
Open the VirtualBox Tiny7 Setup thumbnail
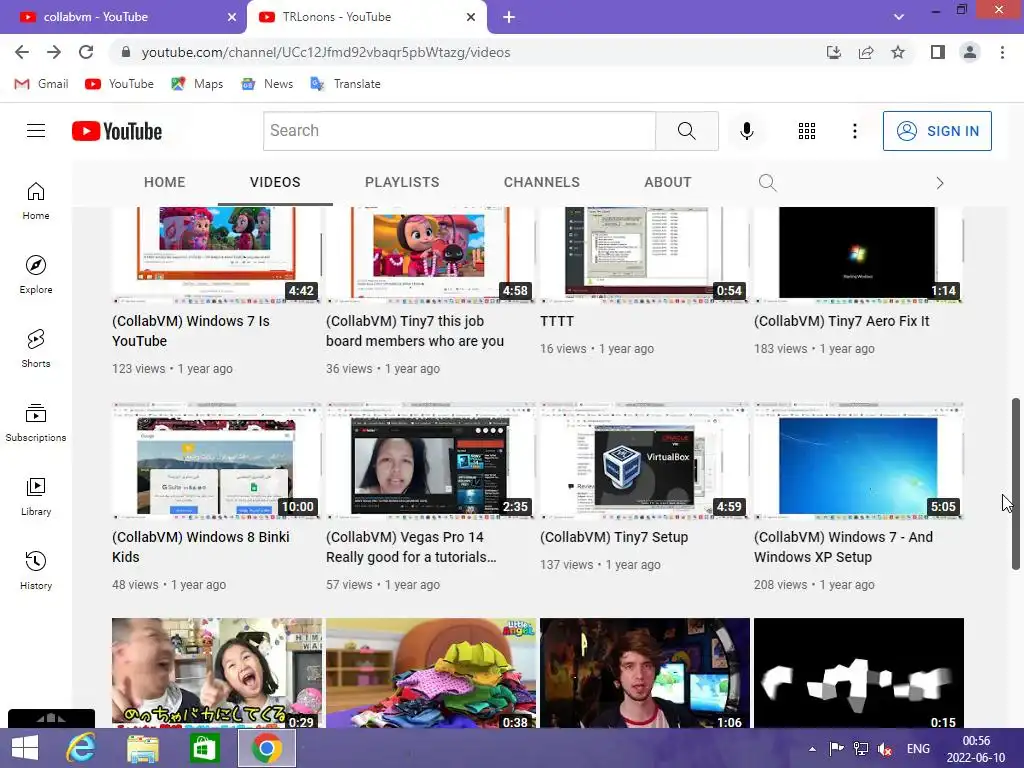tap(645, 461)
